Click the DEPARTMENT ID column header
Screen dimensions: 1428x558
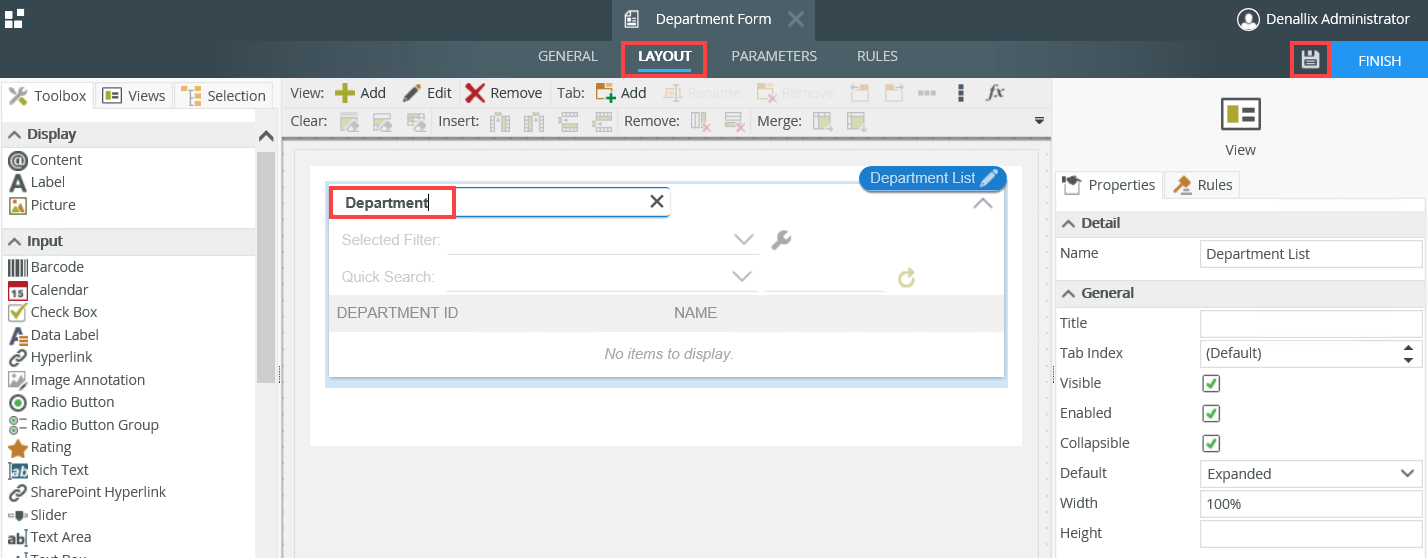tap(397, 313)
